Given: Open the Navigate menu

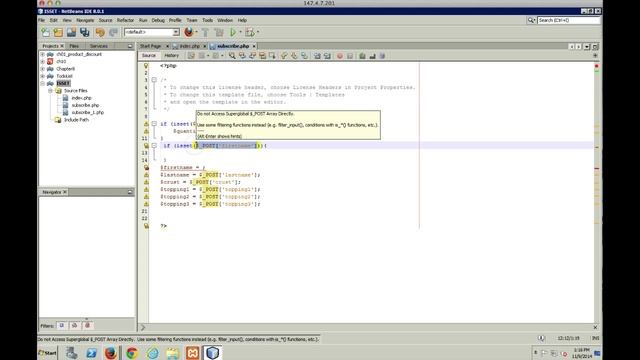Looking at the screenshot, I should point(85,20).
